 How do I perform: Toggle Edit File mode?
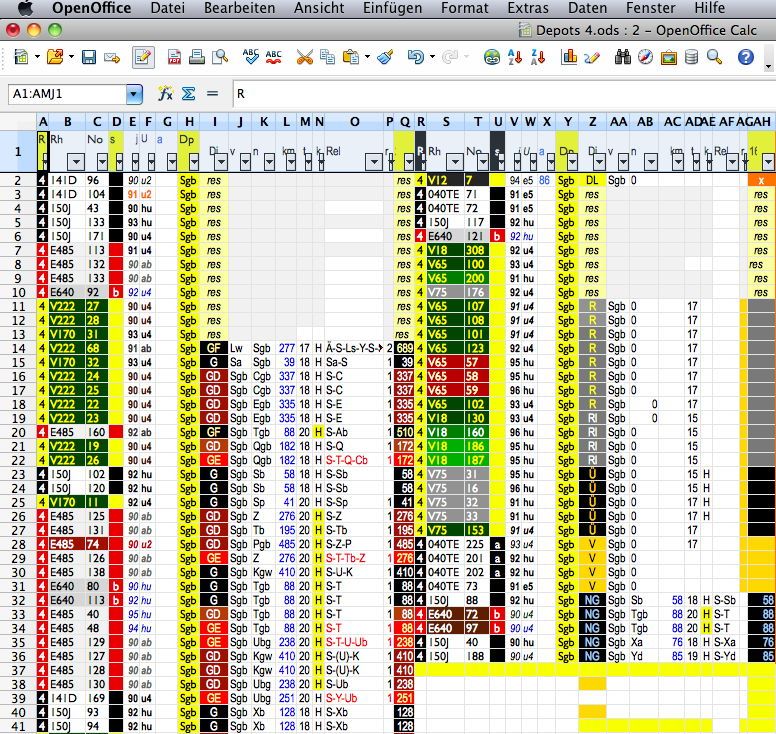(143, 57)
